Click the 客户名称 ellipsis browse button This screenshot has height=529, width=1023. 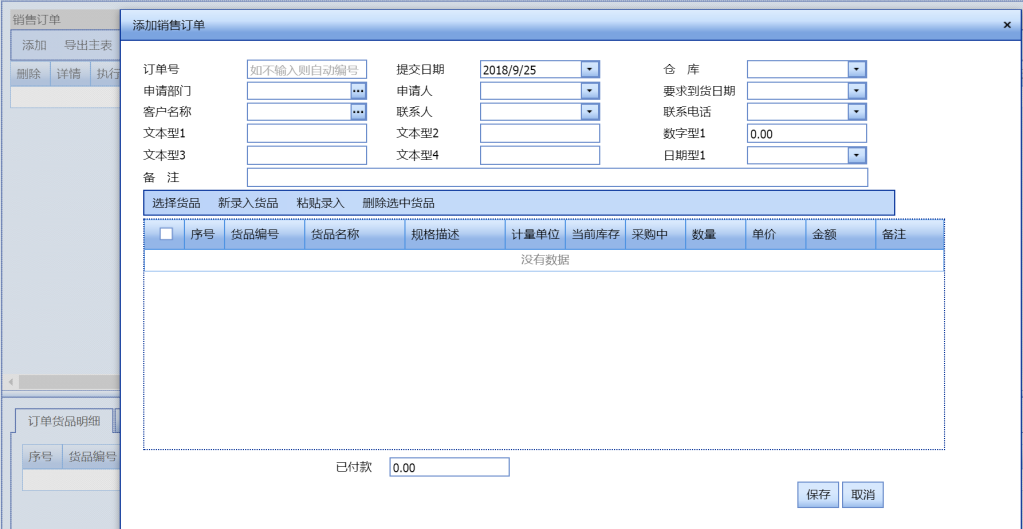[358, 112]
